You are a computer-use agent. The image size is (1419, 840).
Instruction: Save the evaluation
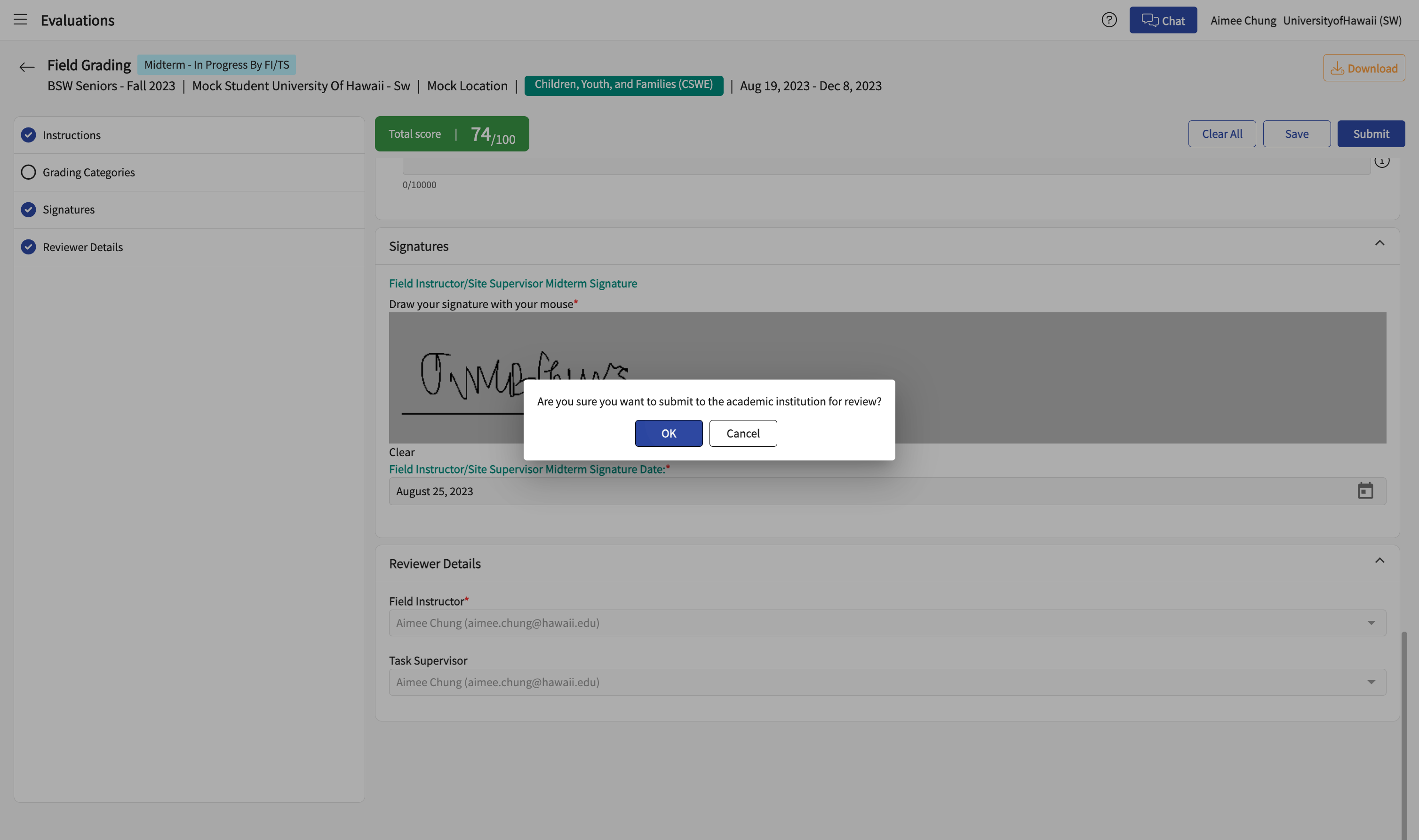(x=1297, y=134)
